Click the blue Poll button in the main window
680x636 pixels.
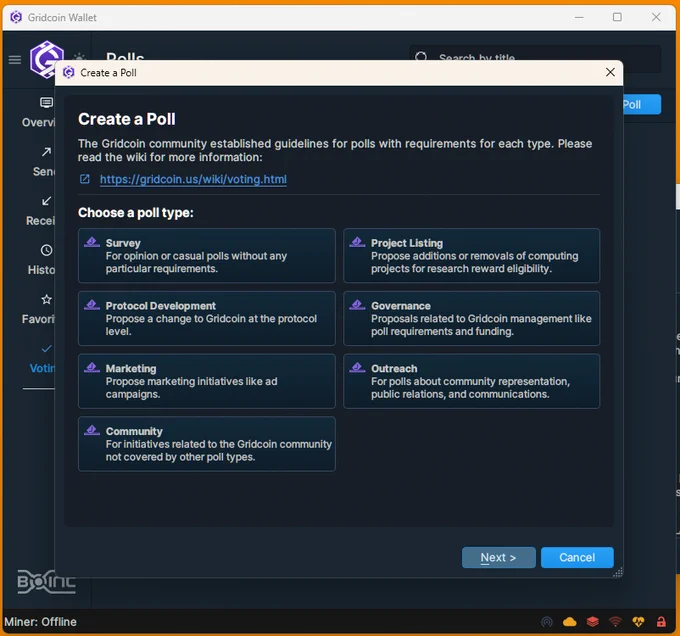642,104
